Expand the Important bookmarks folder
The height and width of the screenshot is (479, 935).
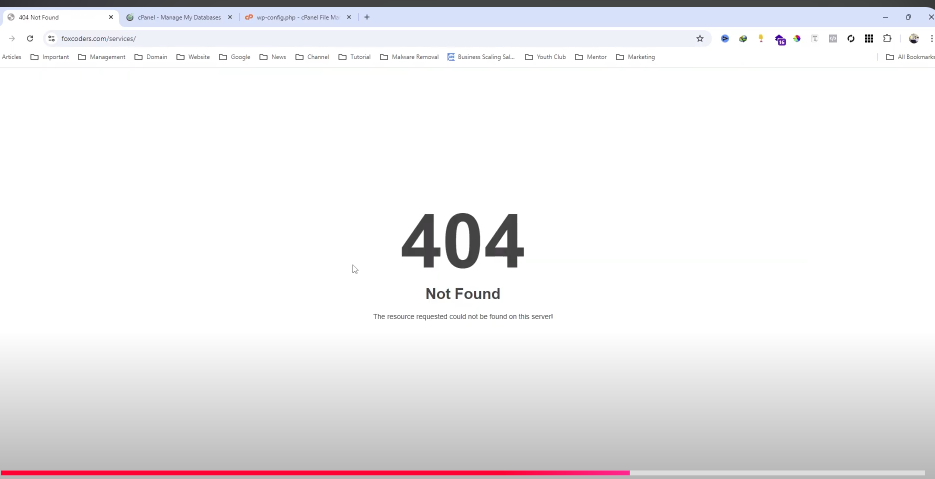pos(50,57)
